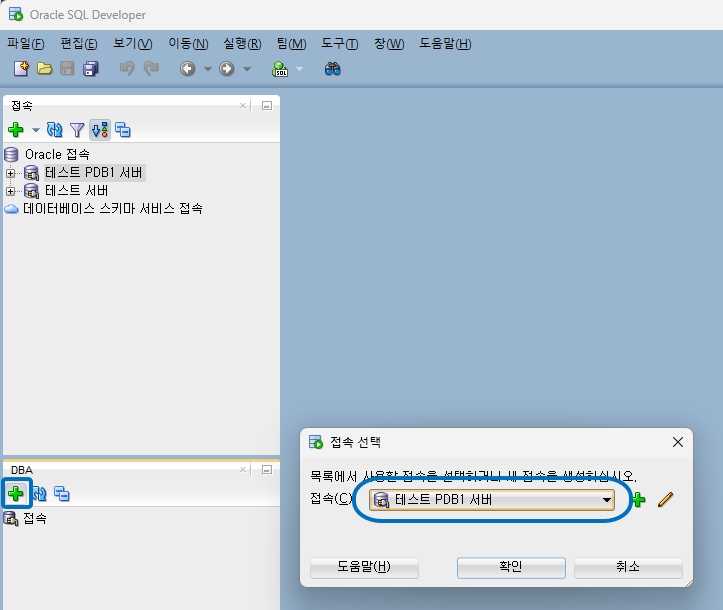
Task: Collapse all in DBA panel
Action: click(x=62, y=494)
